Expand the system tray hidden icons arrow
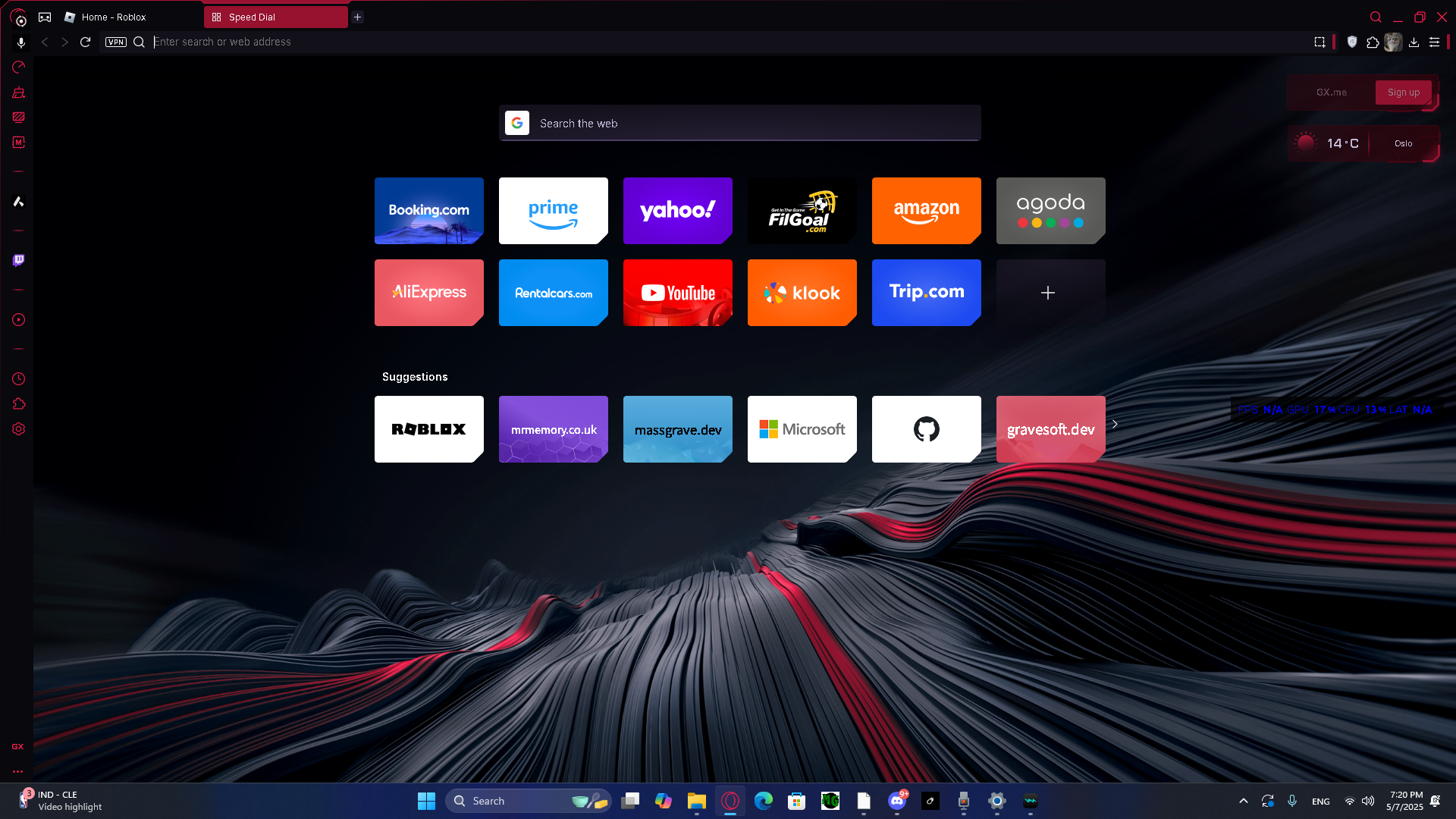 pos(1244,801)
